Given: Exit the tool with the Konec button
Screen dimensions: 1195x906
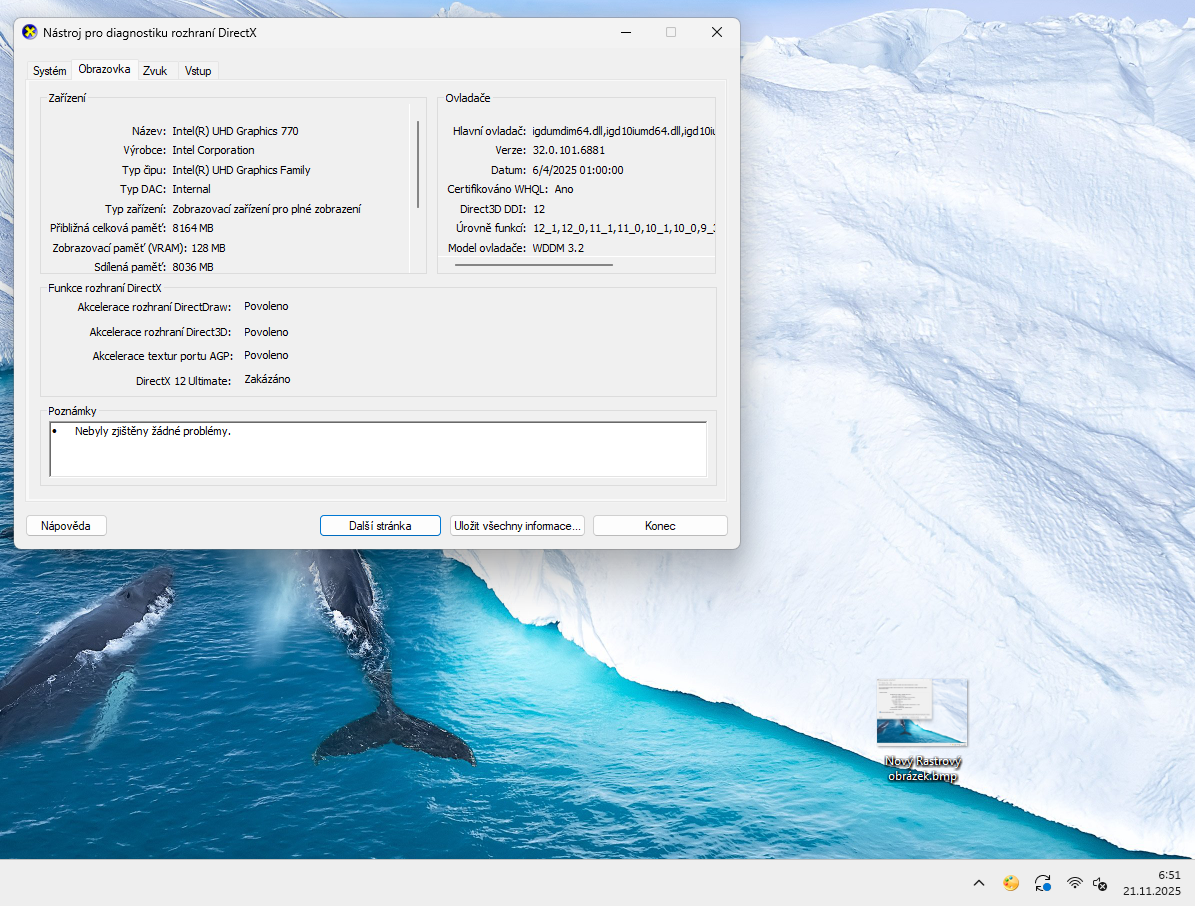Looking at the screenshot, I should click(660, 525).
